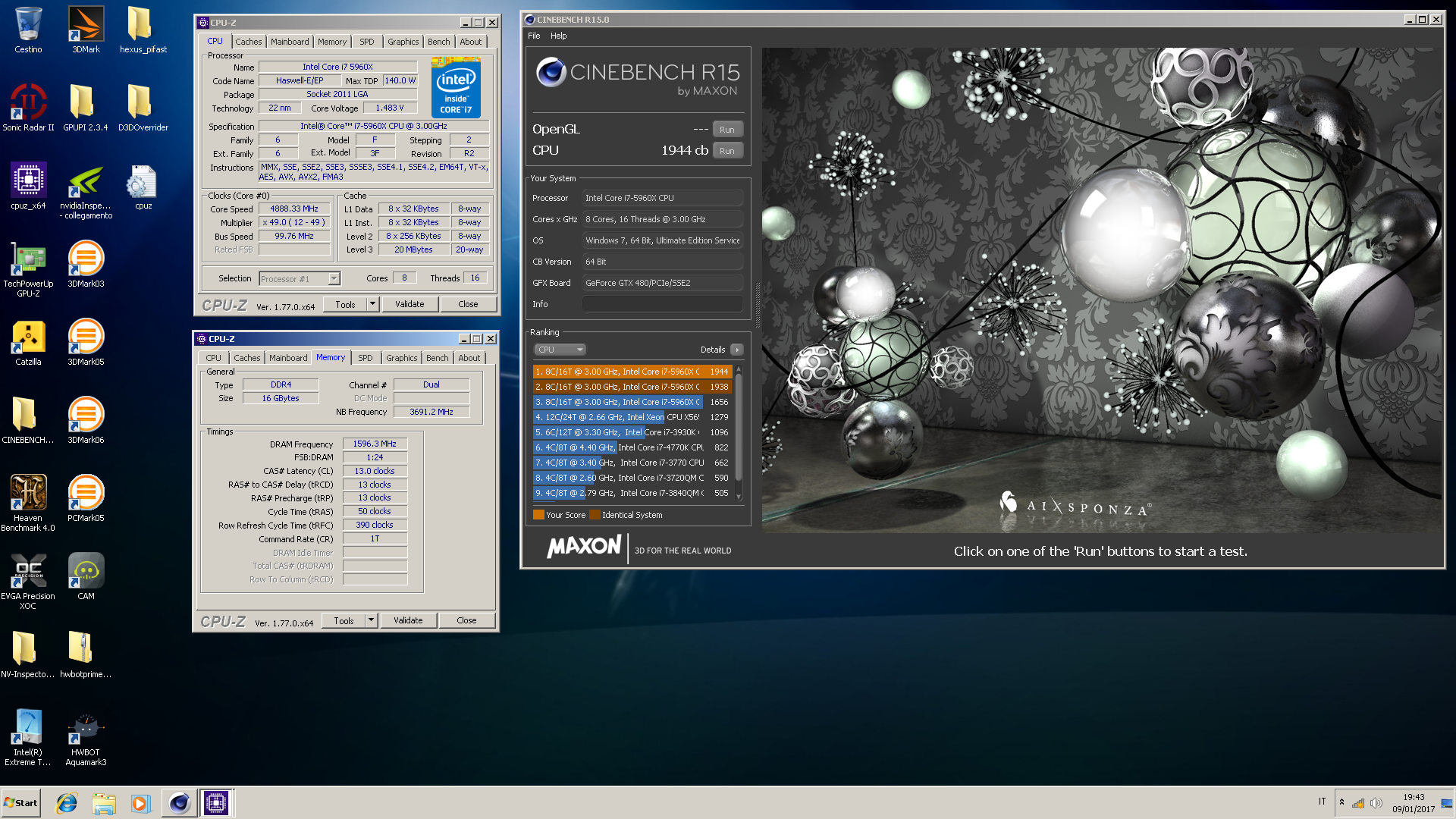Open Internet Explorer from taskbar
The height and width of the screenshot is (819, 1456).
pos(67,803)
